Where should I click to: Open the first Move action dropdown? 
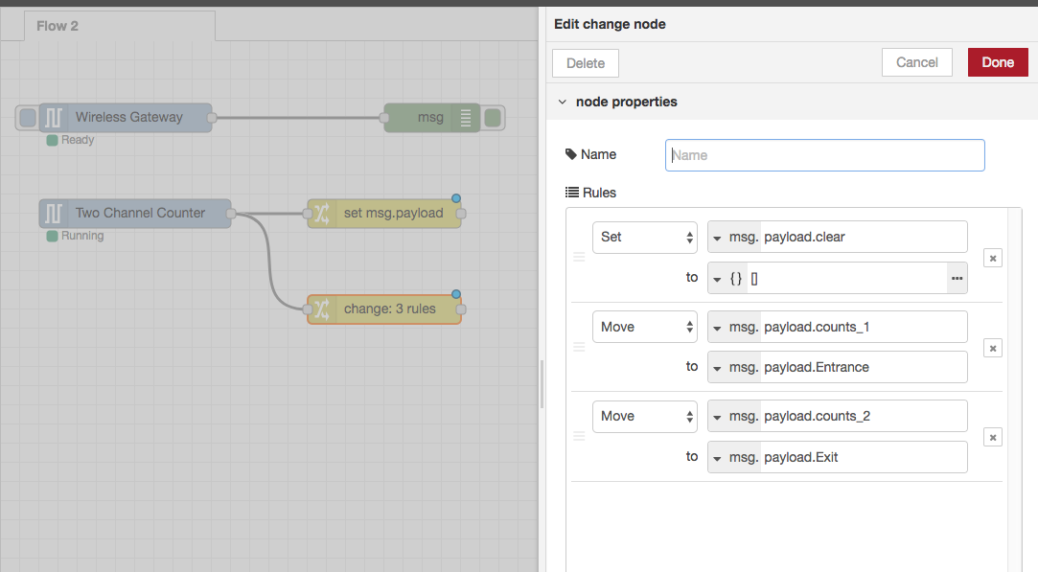(644, 327)
